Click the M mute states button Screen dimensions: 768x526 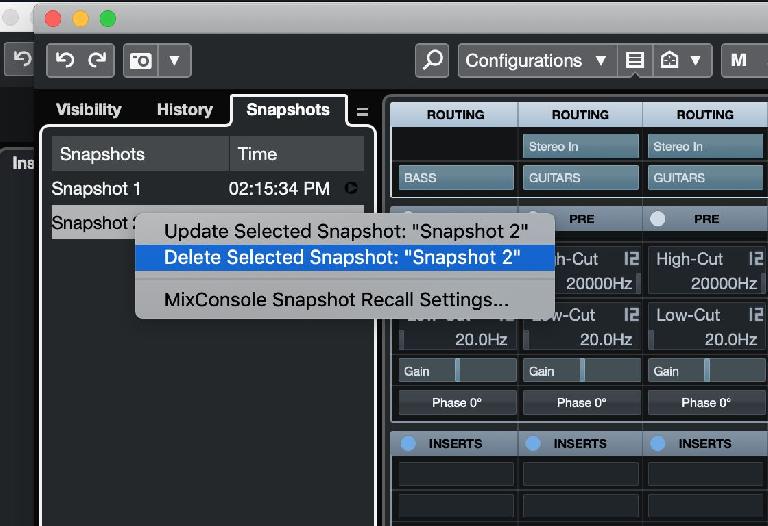pyautogui.click(x=739, y=61)
